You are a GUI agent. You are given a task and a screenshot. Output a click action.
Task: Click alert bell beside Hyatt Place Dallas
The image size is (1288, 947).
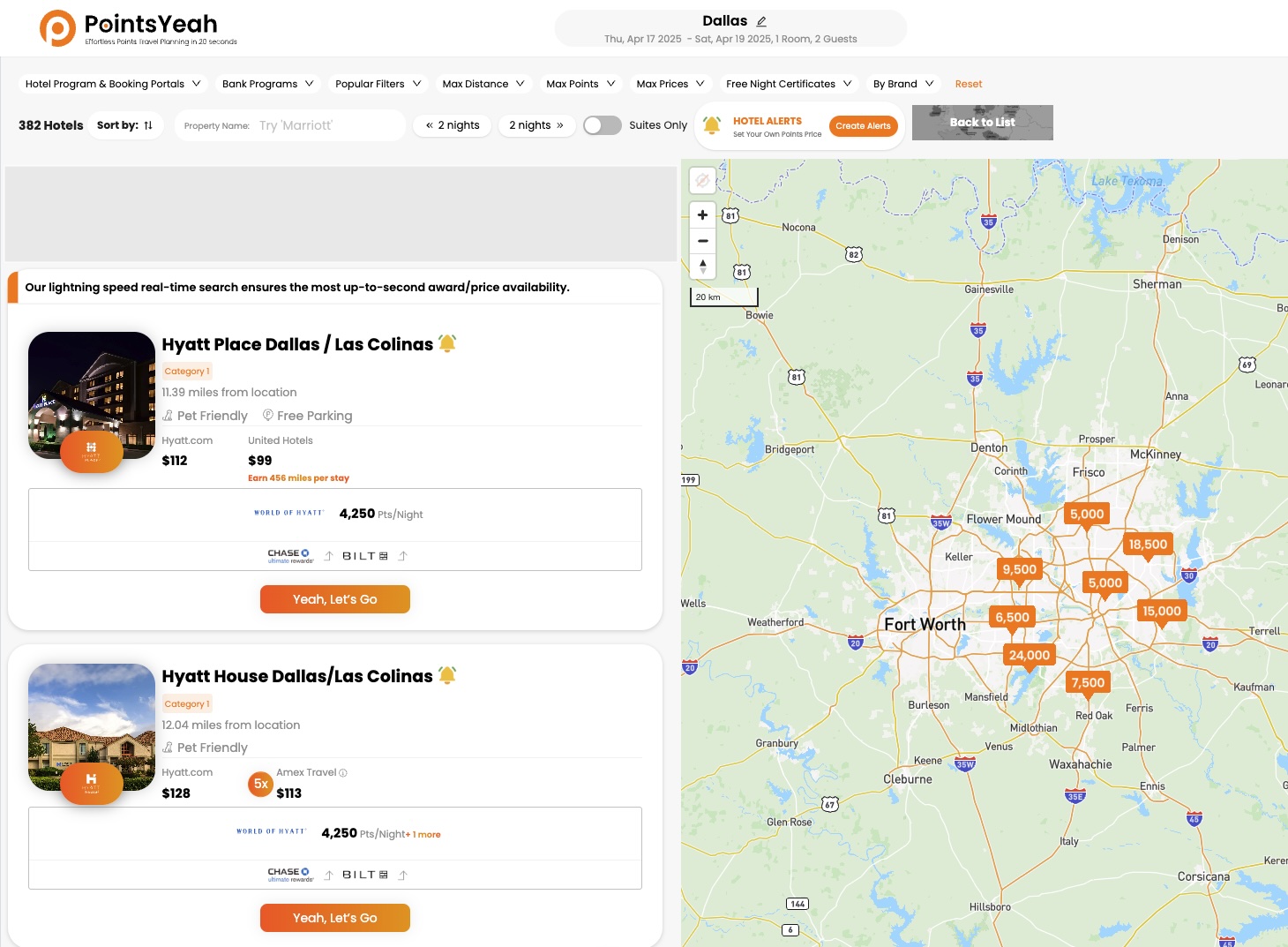point(447,344)
